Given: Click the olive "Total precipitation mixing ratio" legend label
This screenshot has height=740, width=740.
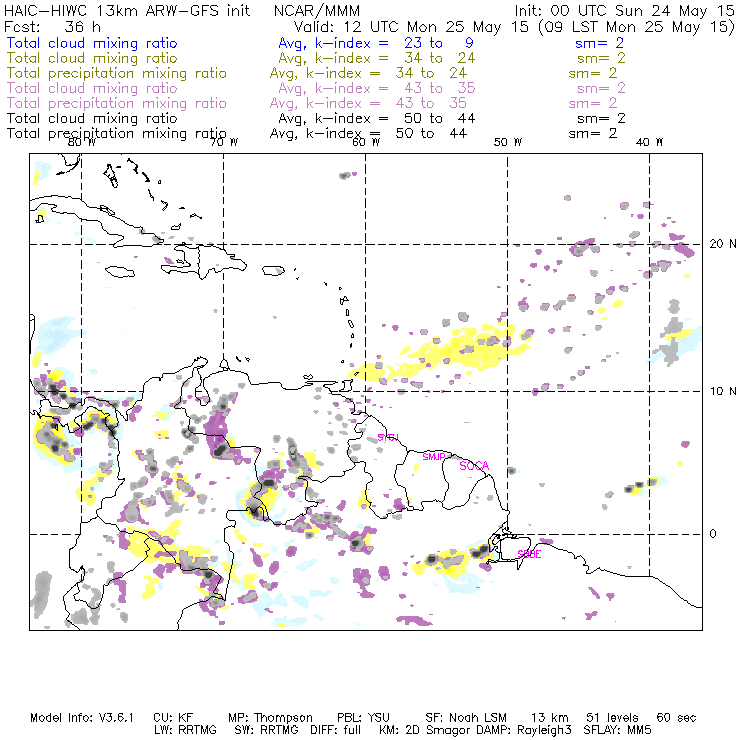Looking at the screenshot, I should [x=117, y=73].
